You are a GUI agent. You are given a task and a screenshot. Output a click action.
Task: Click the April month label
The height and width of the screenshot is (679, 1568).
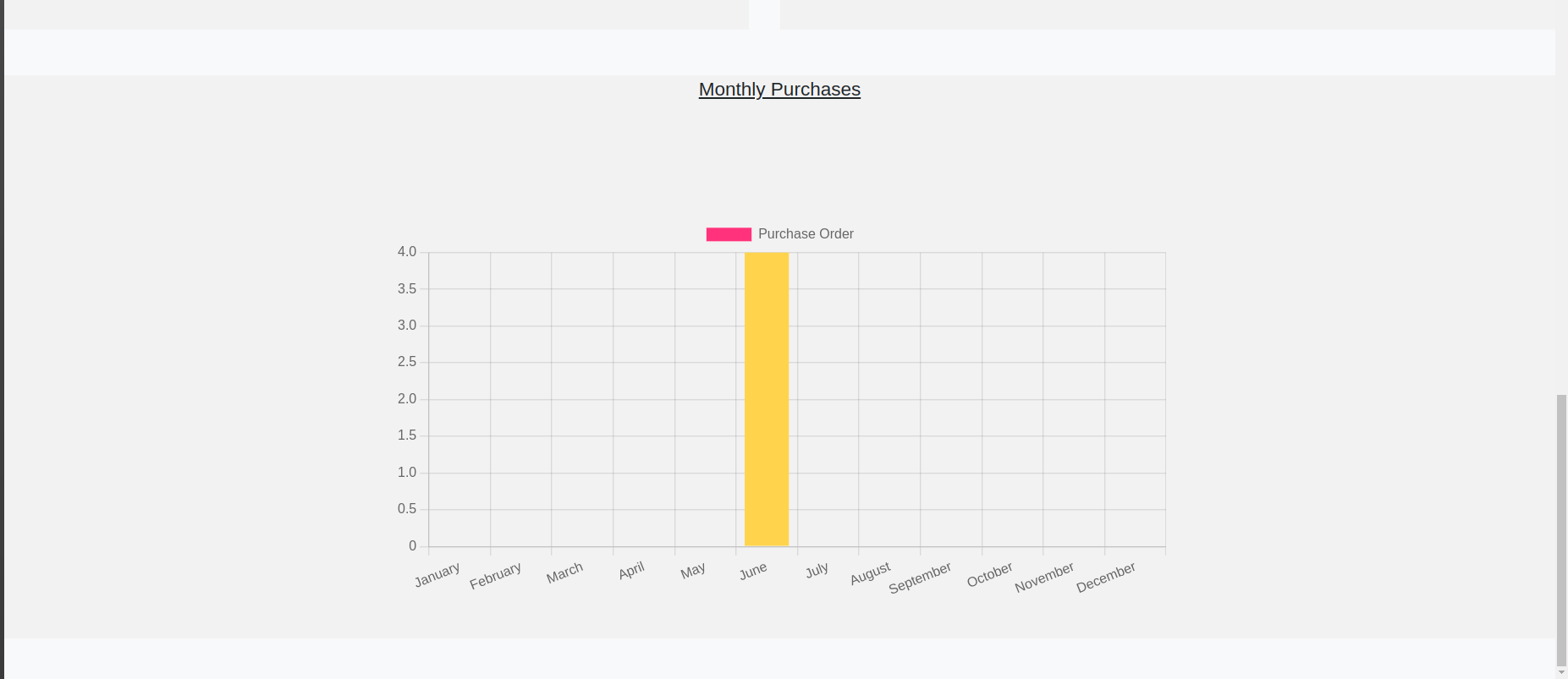tap(631, 571)
